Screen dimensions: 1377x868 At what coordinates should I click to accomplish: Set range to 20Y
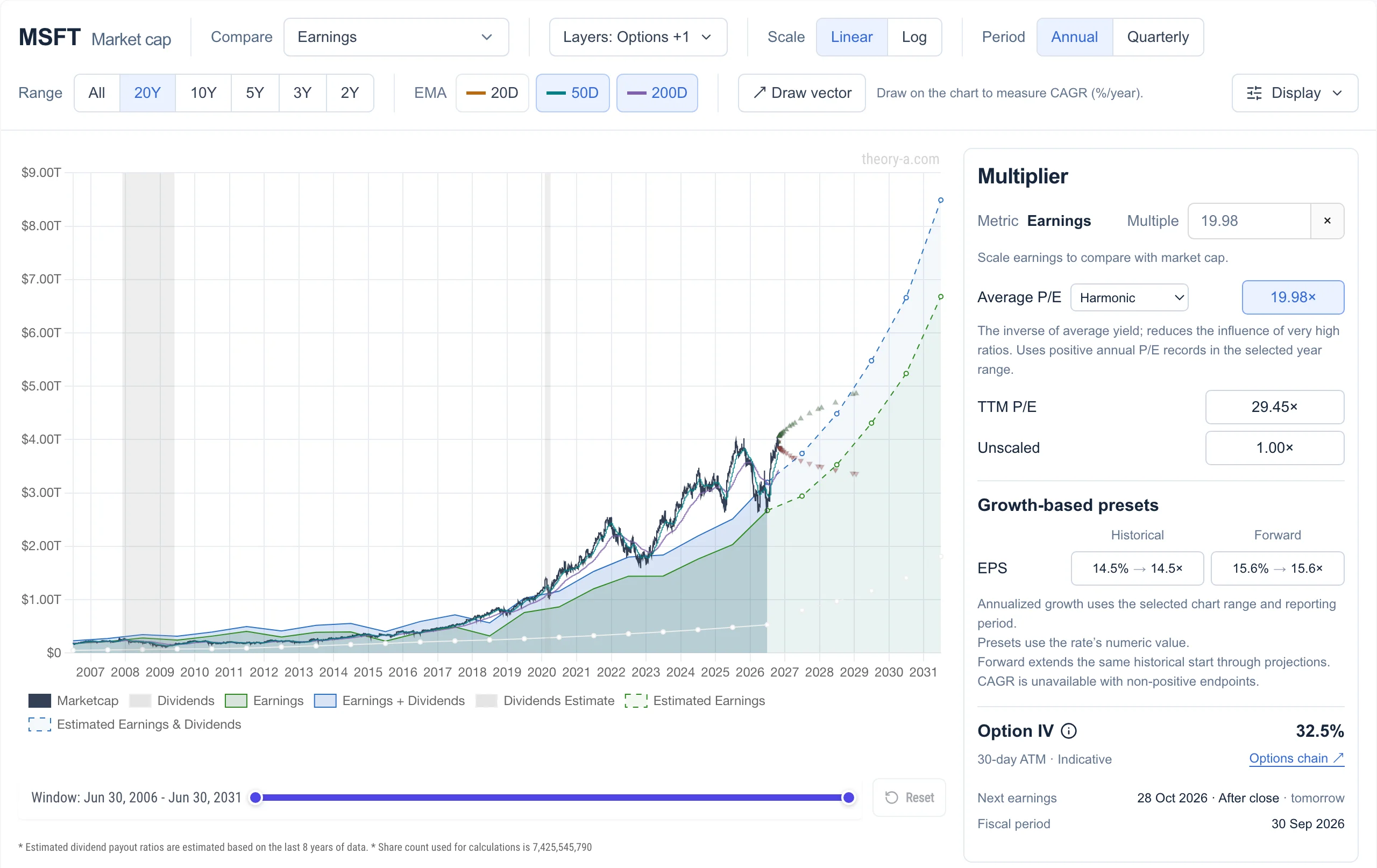click(147, 93)
